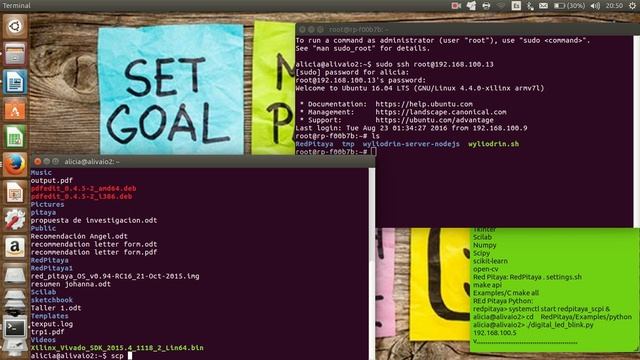The width and height of the screenshot is (640, 360).
Task: Click 'recommendation letter form.pdf' file name
Action: click(94, 252)
